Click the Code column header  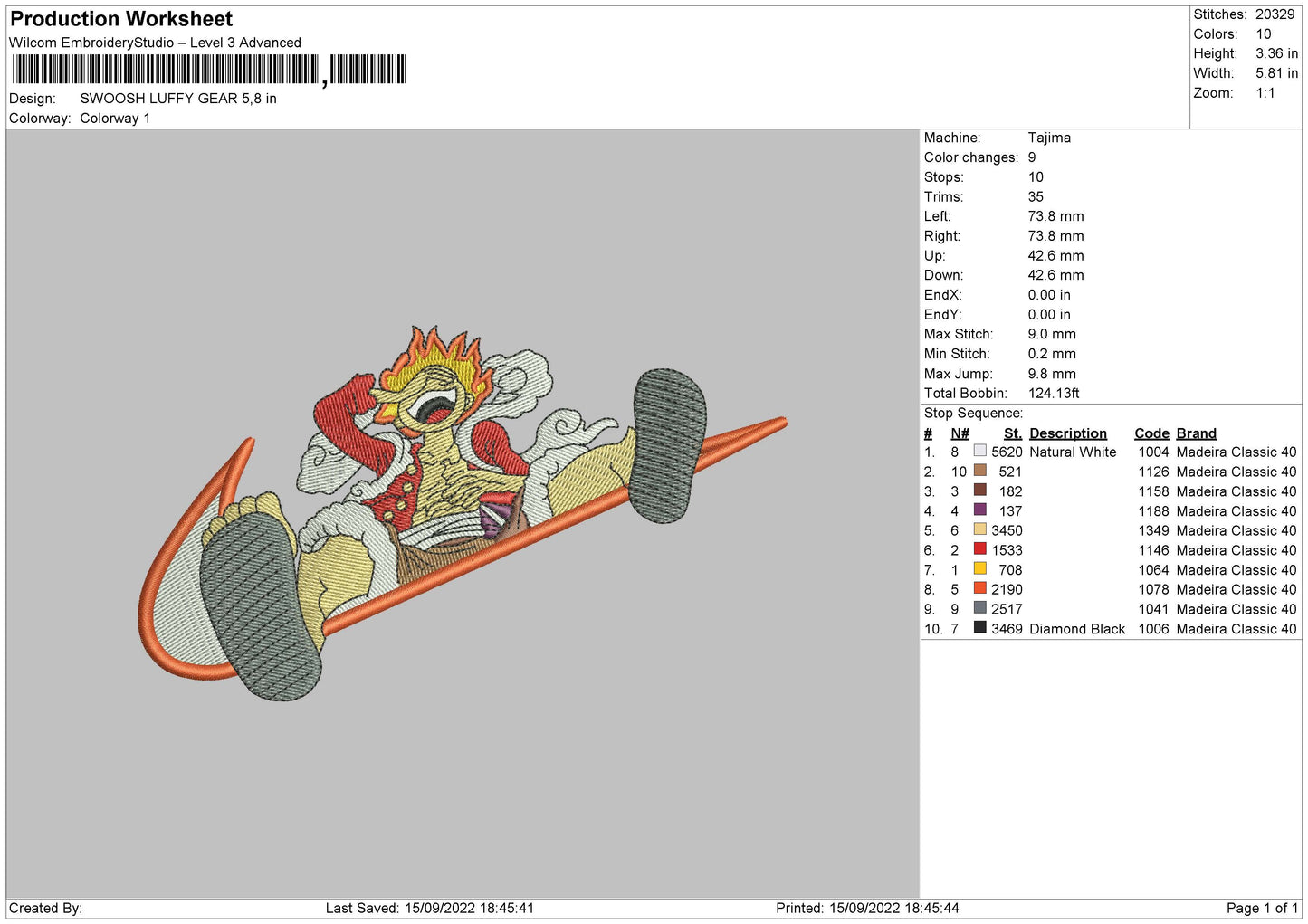click(1151, 433)
